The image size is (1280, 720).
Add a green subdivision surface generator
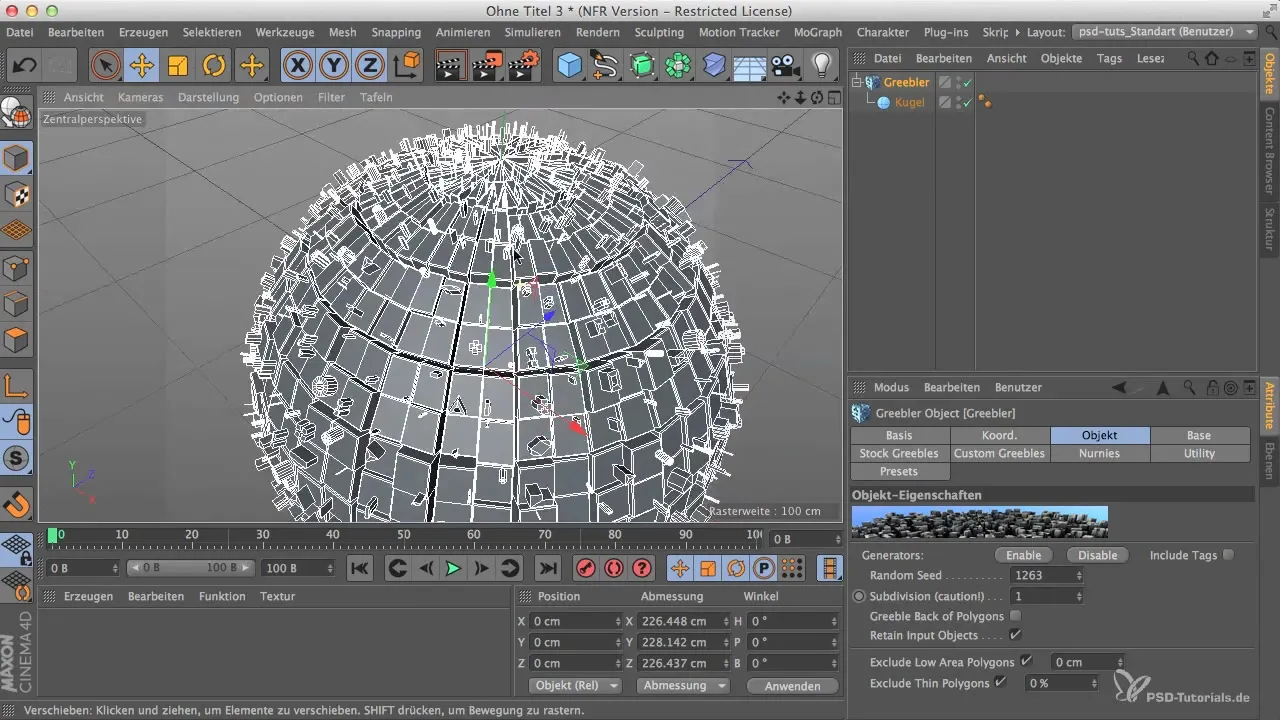click(x=642, y=66)
